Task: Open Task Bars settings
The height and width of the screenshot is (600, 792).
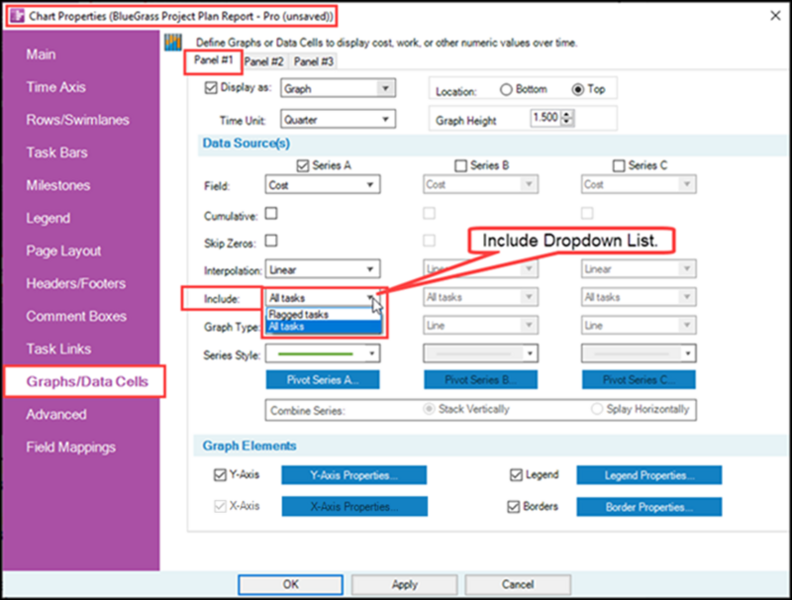Action: tap(57, 153)
